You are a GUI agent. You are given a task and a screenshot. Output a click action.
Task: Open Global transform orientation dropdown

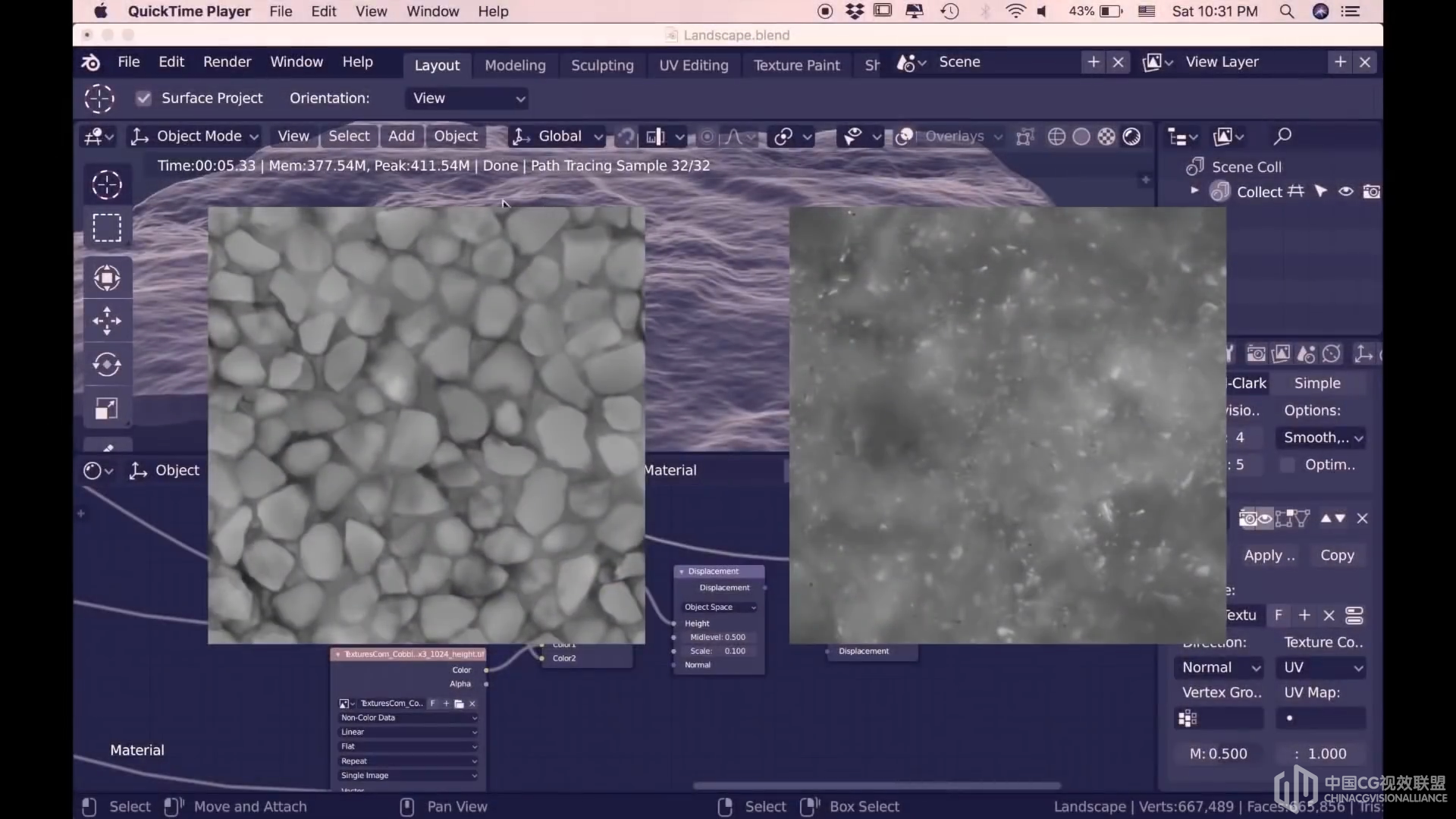point(557,136)
